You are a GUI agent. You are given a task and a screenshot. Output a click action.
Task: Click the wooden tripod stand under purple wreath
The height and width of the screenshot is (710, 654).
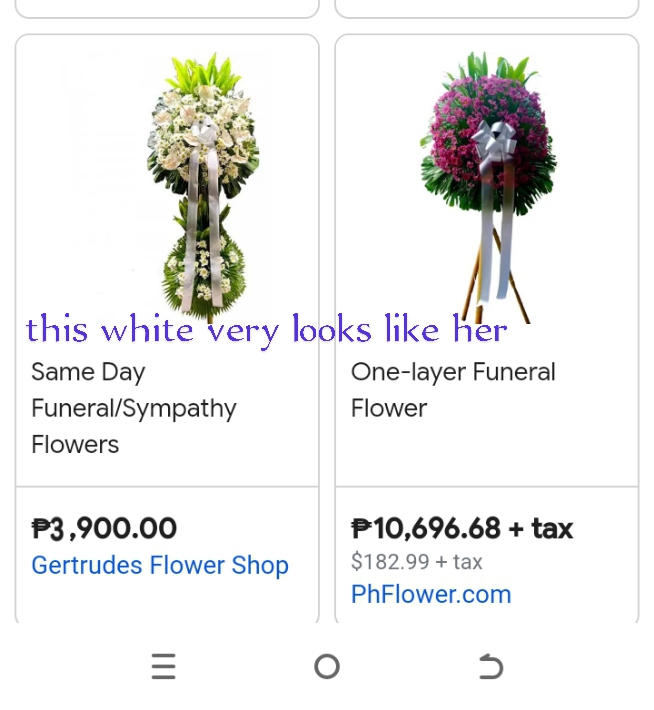pos(496,281)
